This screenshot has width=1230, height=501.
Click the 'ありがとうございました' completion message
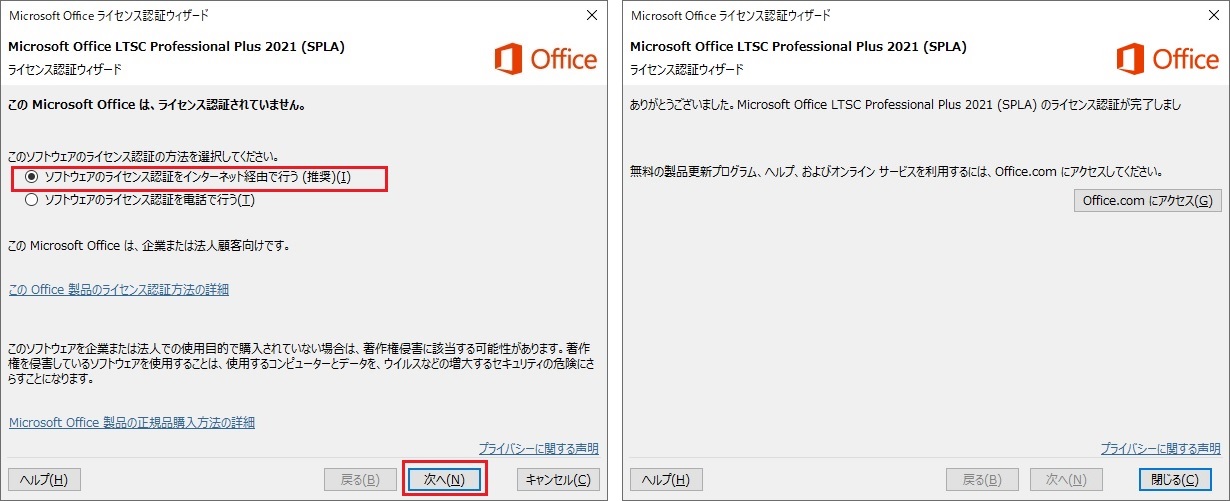click(x=906, y=104)
